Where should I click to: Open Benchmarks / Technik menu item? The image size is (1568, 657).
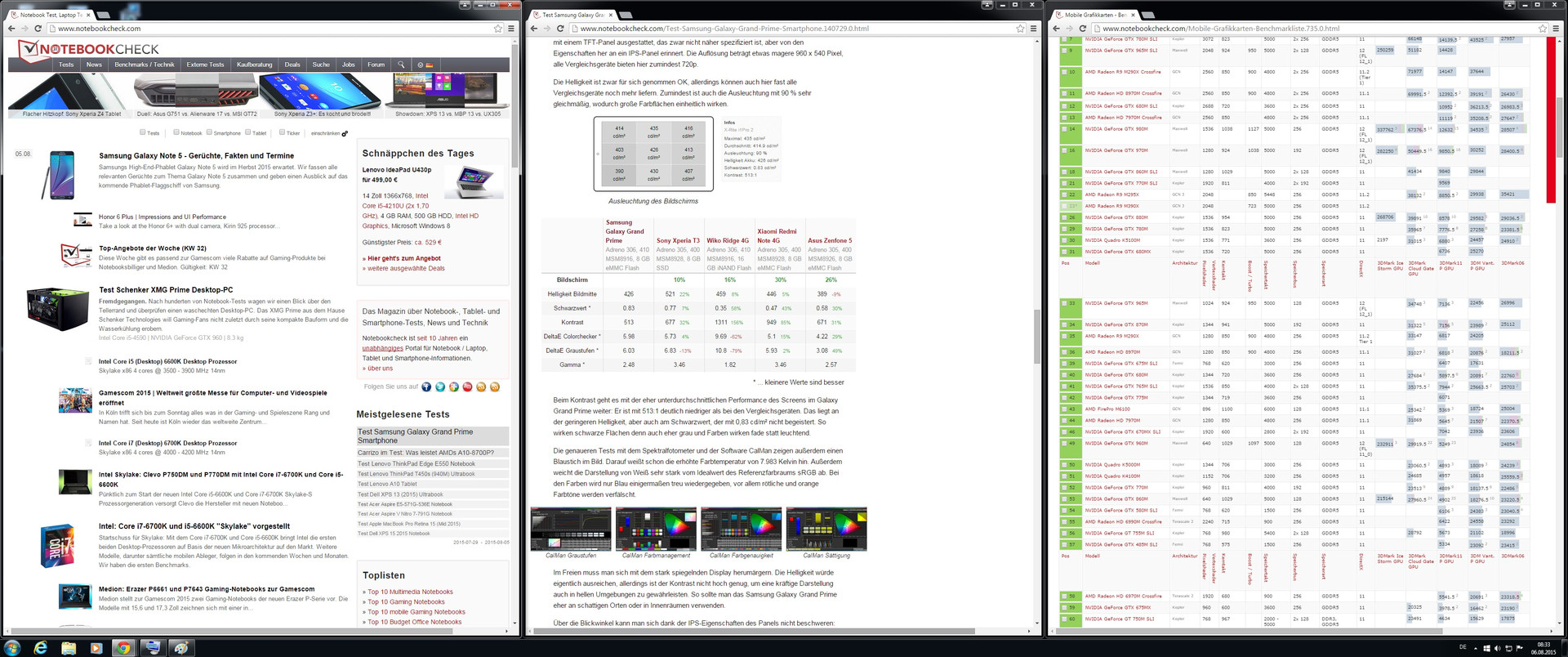[145, 65]
